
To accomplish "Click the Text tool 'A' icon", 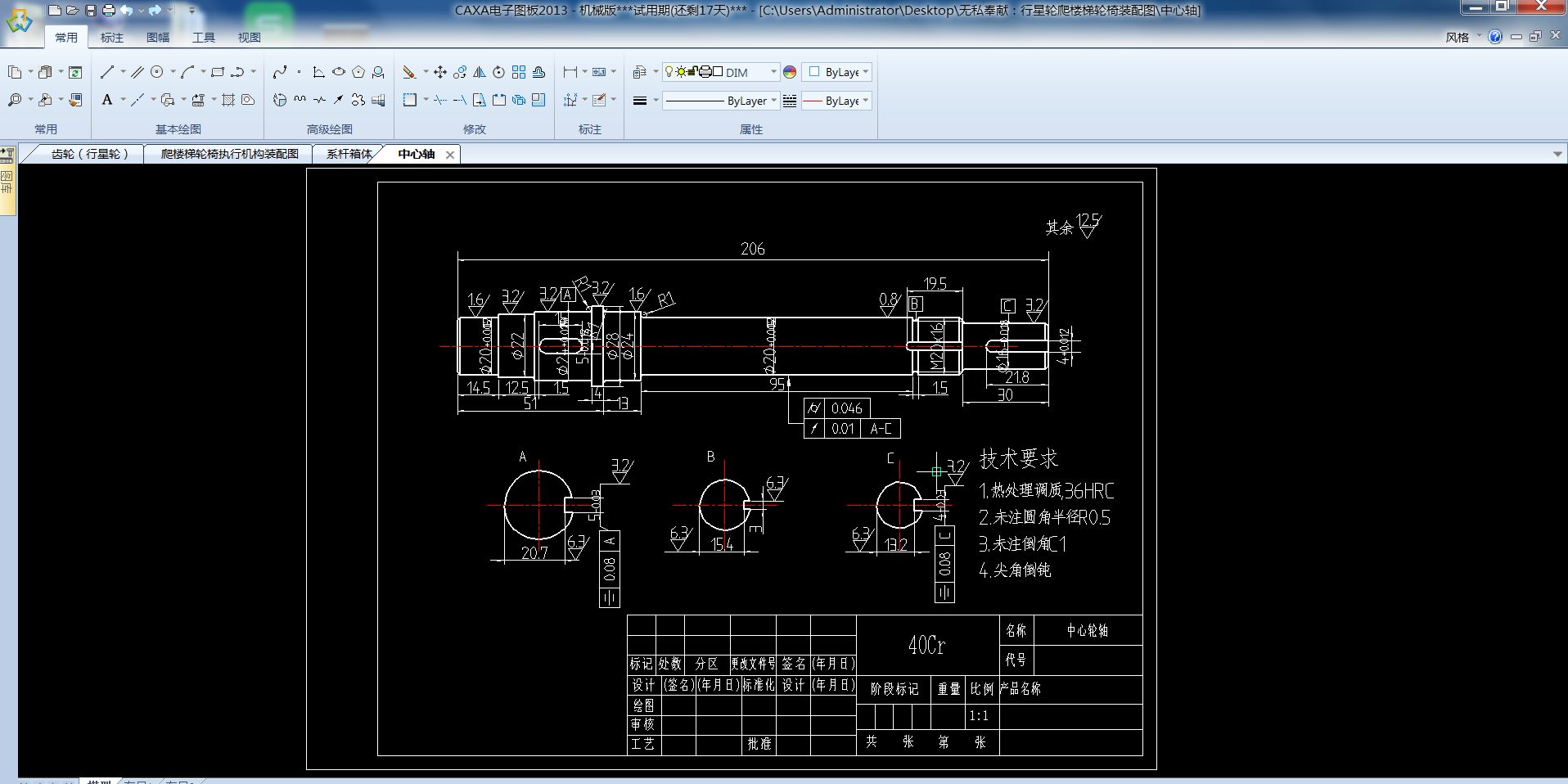I will [x=107, y=100].
